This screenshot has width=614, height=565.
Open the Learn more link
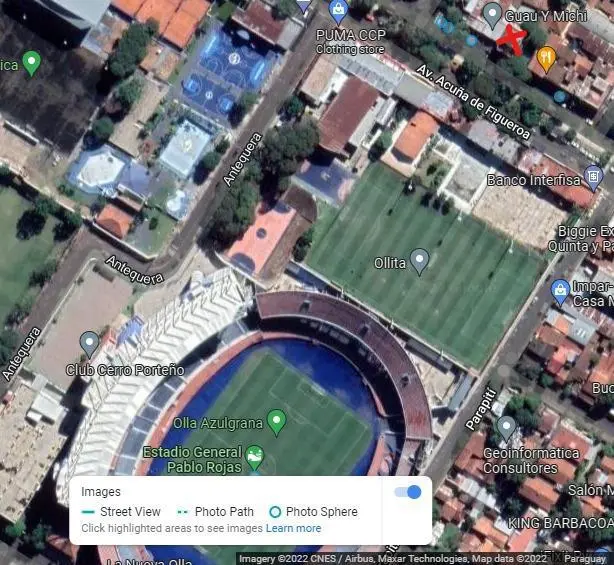click(x=293, y=528)
